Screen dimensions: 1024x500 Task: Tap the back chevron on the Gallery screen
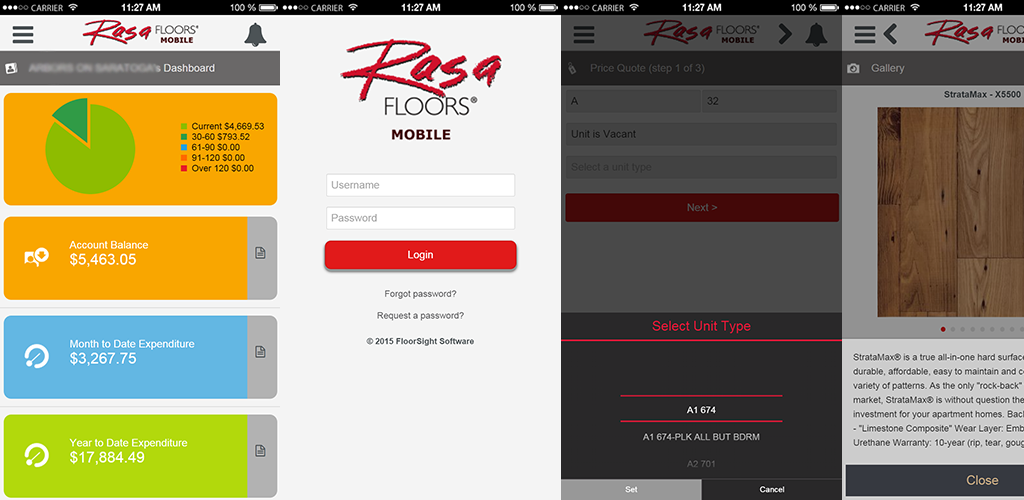click(890, 34)
